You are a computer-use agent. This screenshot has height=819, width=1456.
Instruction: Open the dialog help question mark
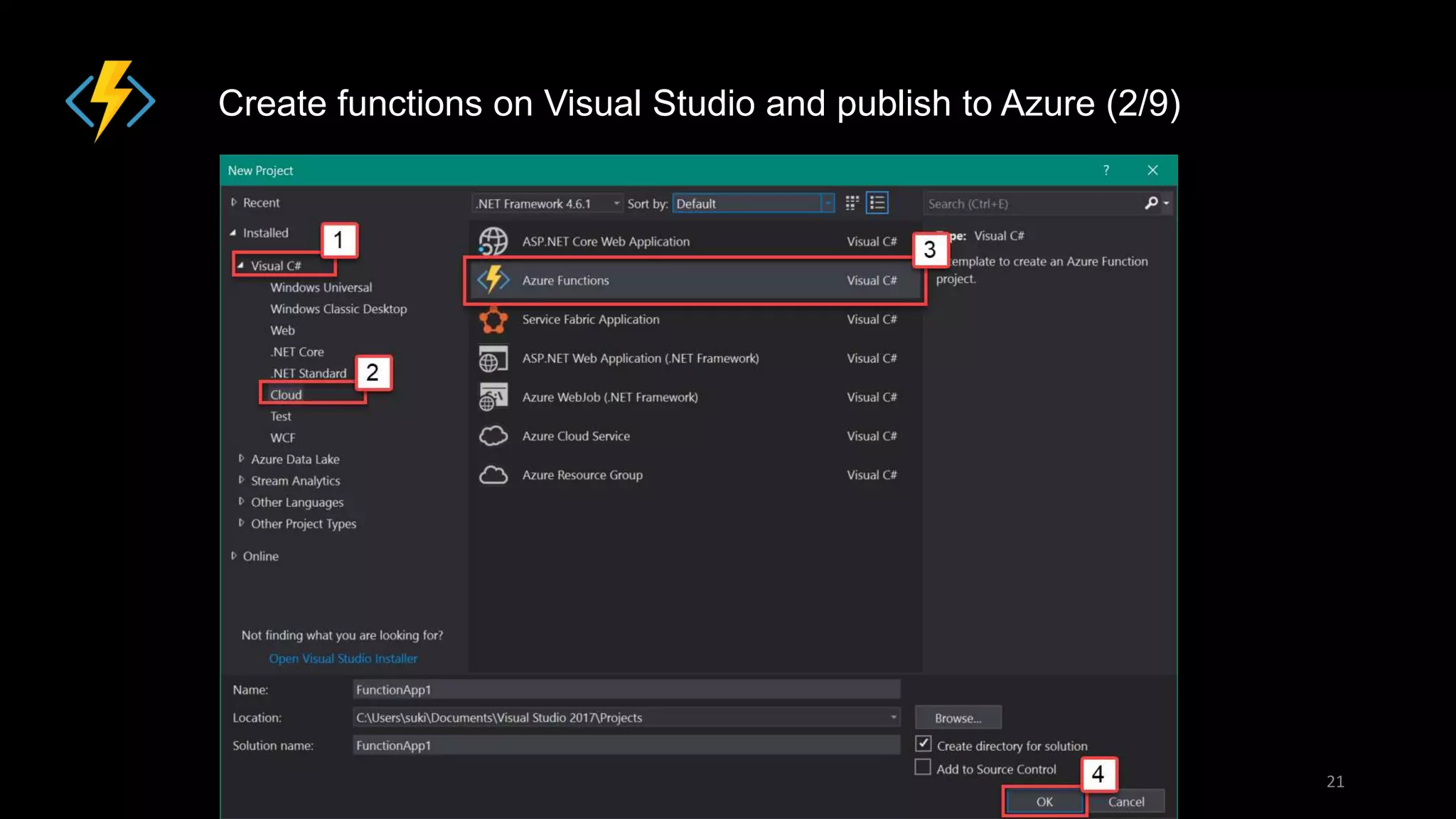coord(1106,170)
